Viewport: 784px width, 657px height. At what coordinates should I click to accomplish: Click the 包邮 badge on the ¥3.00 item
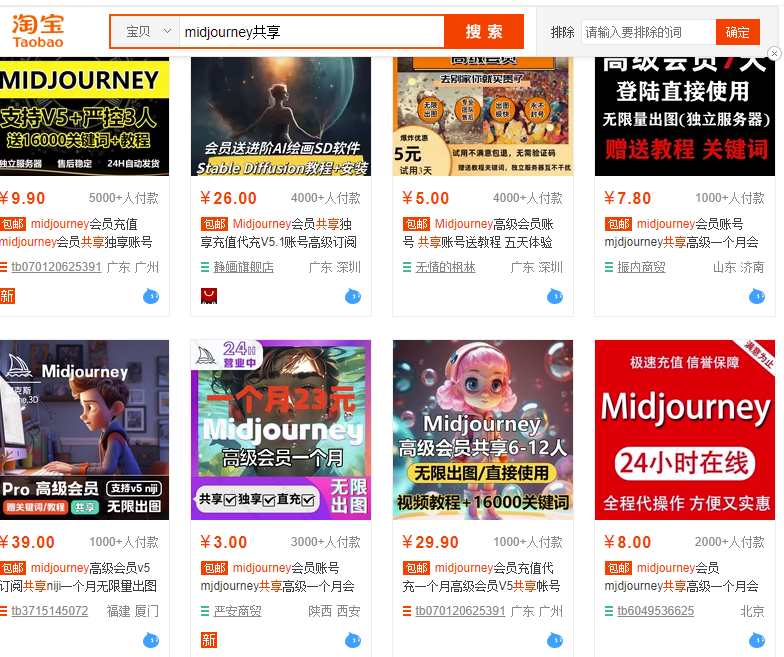[x=214, y=568]
